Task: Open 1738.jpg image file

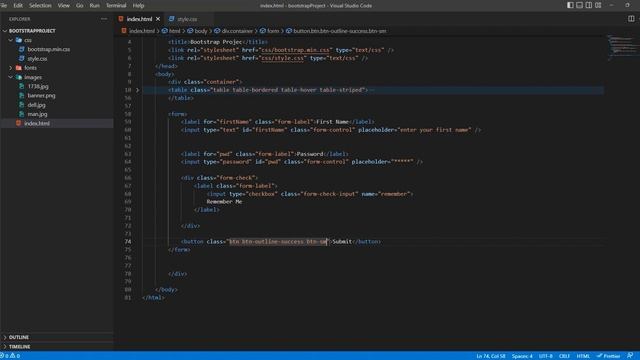Action: click(38, 87)
